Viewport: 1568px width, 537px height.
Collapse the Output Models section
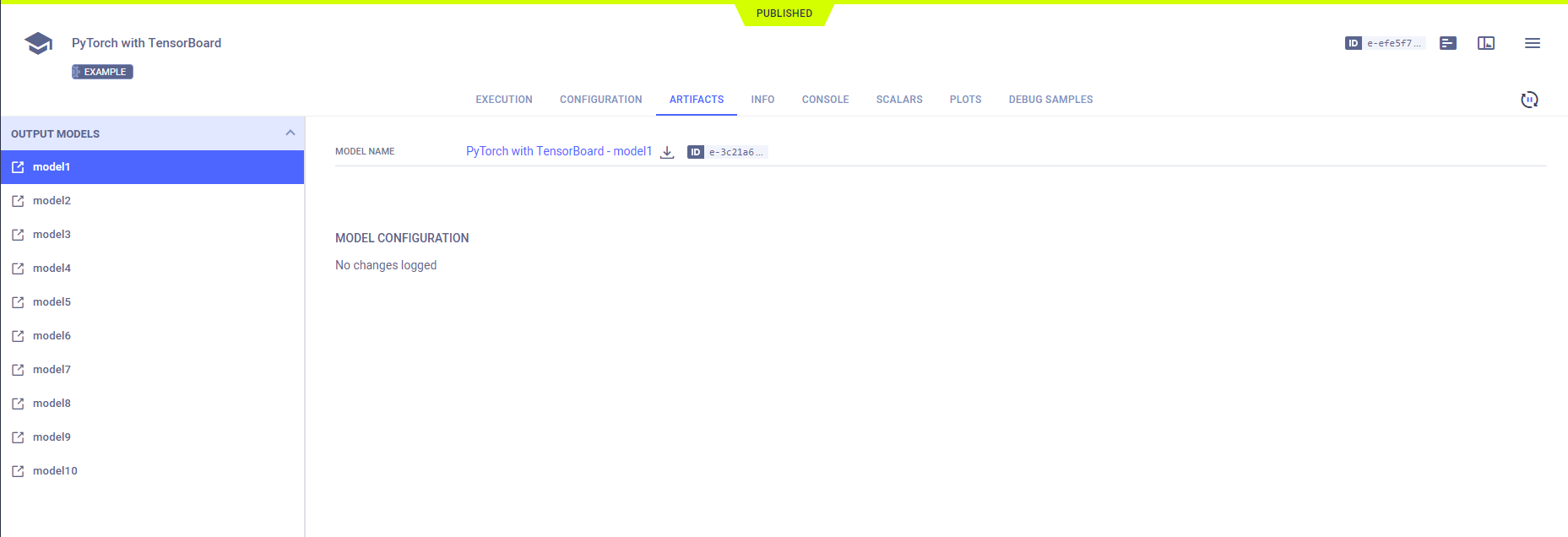click(x=290, y=133)
